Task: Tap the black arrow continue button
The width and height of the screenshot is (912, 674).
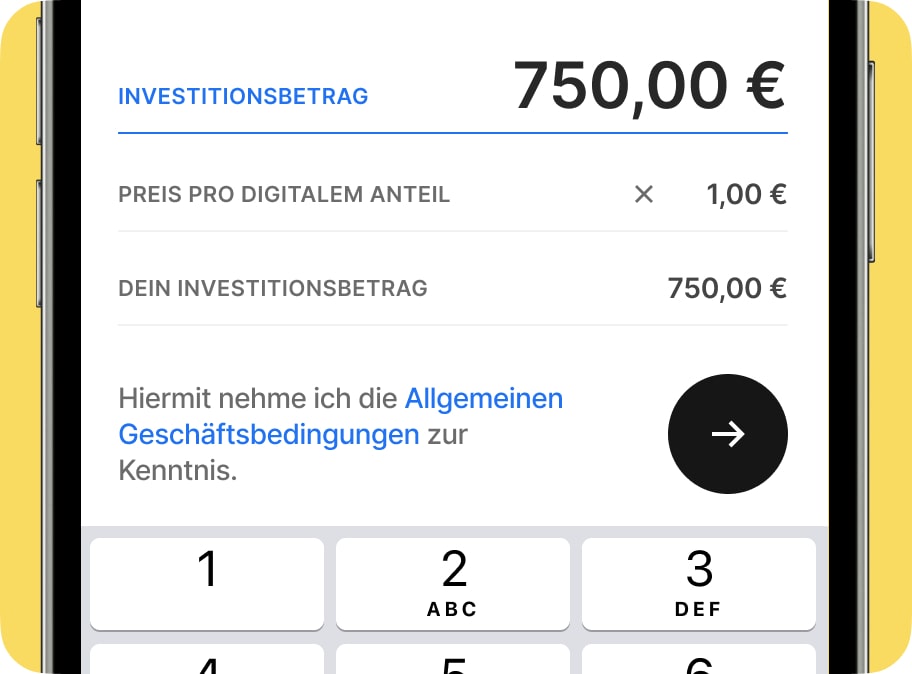Action: tap(728, 434)
